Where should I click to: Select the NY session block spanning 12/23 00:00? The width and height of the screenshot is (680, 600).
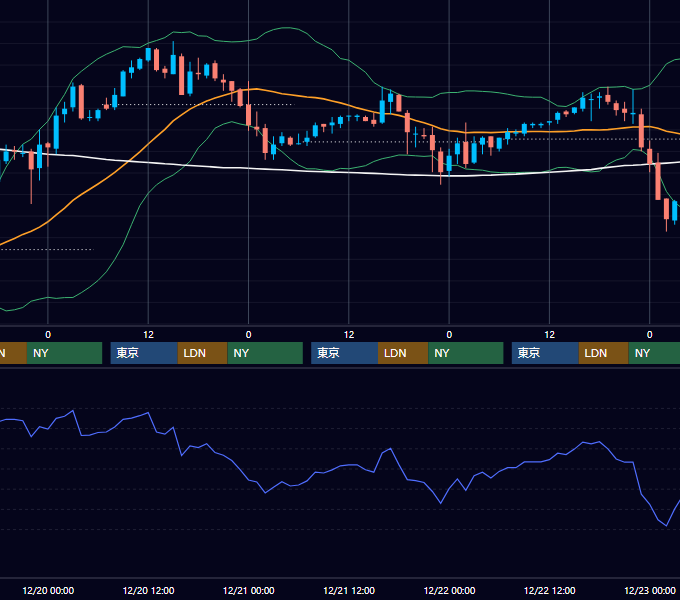pos(654,353)
